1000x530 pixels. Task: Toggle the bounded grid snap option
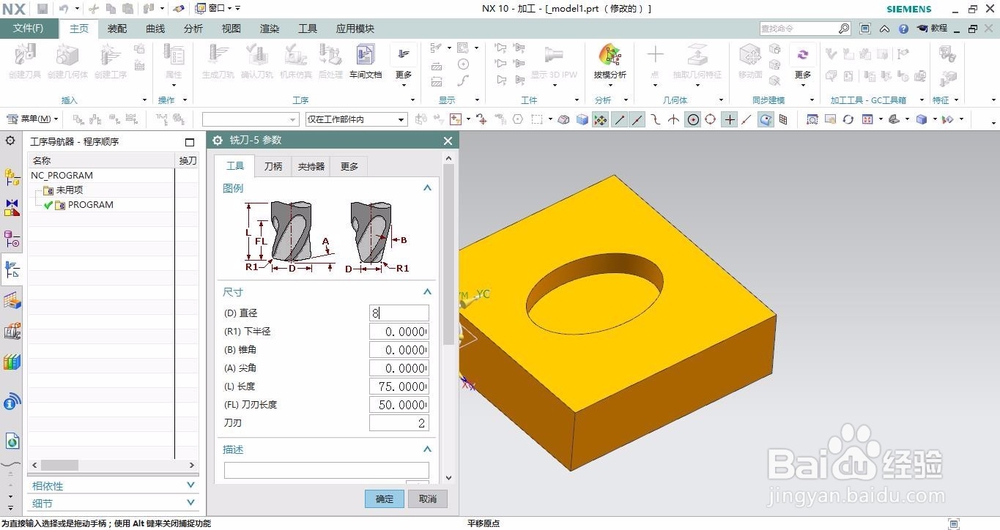pyautogui.click(x=783, y=119)
